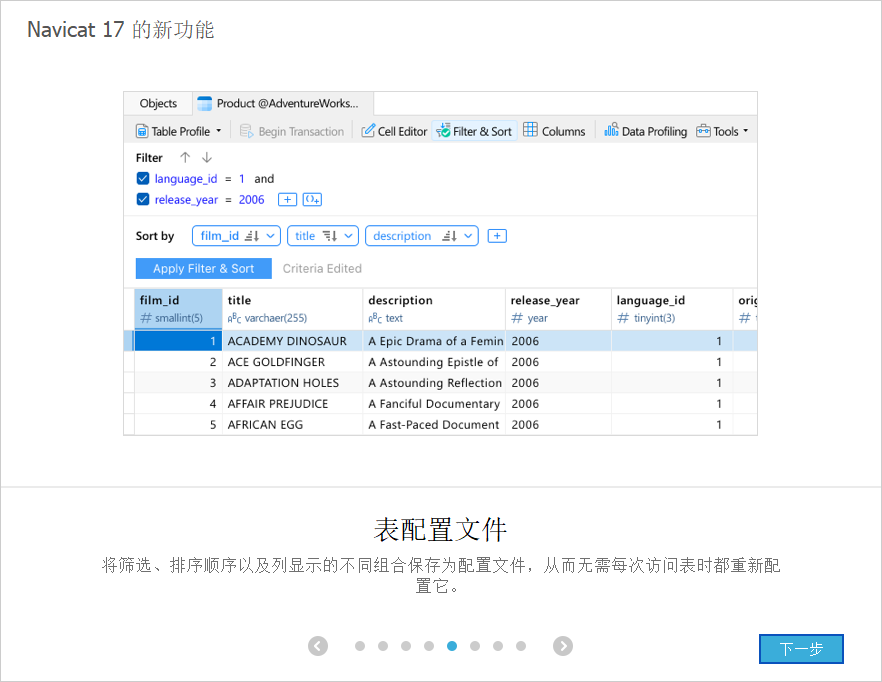This screenshot has width=882, height=682.
Task: Click the Begin Transaction toolbar item
Action: tap(291, 132)
